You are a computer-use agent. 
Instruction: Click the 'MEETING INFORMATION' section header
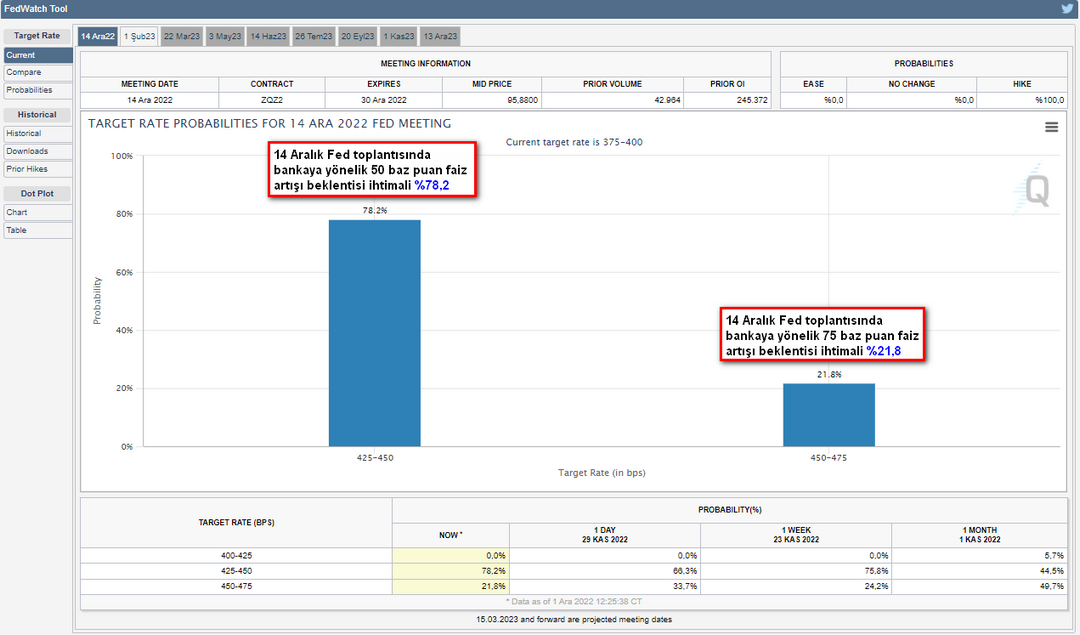click(426, 63)
